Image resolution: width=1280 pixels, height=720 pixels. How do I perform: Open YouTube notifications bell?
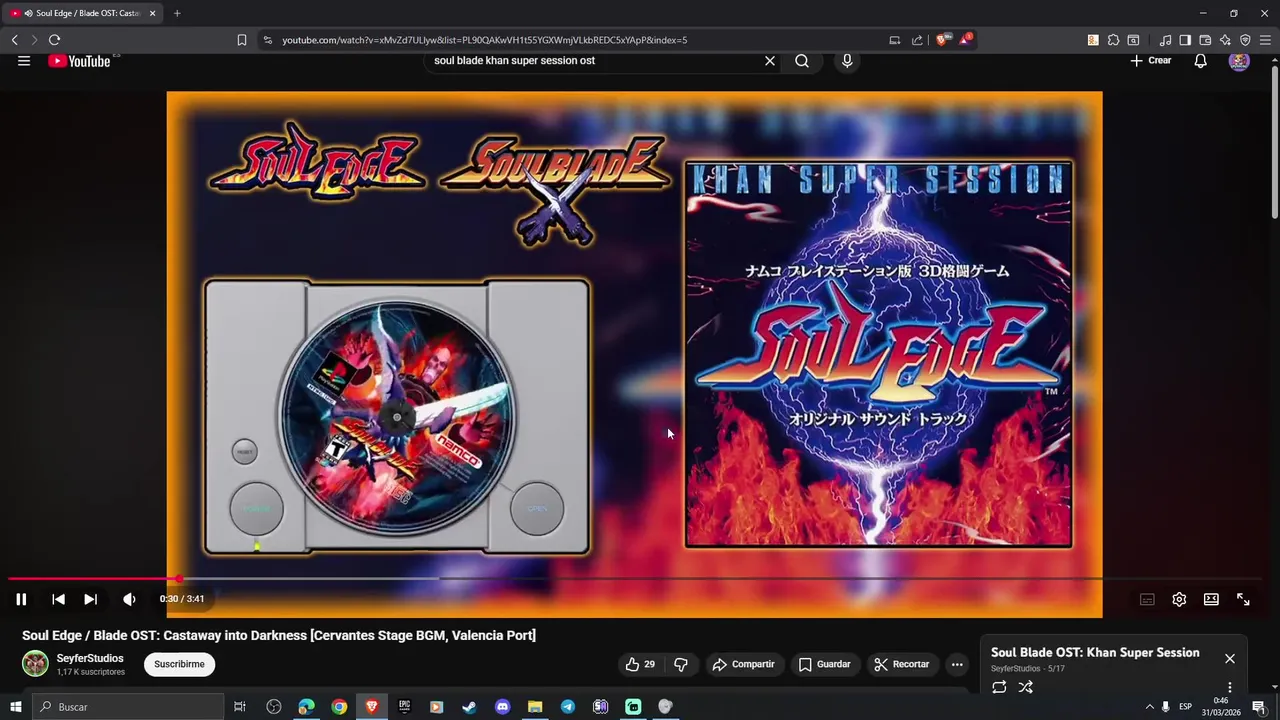1200,61
